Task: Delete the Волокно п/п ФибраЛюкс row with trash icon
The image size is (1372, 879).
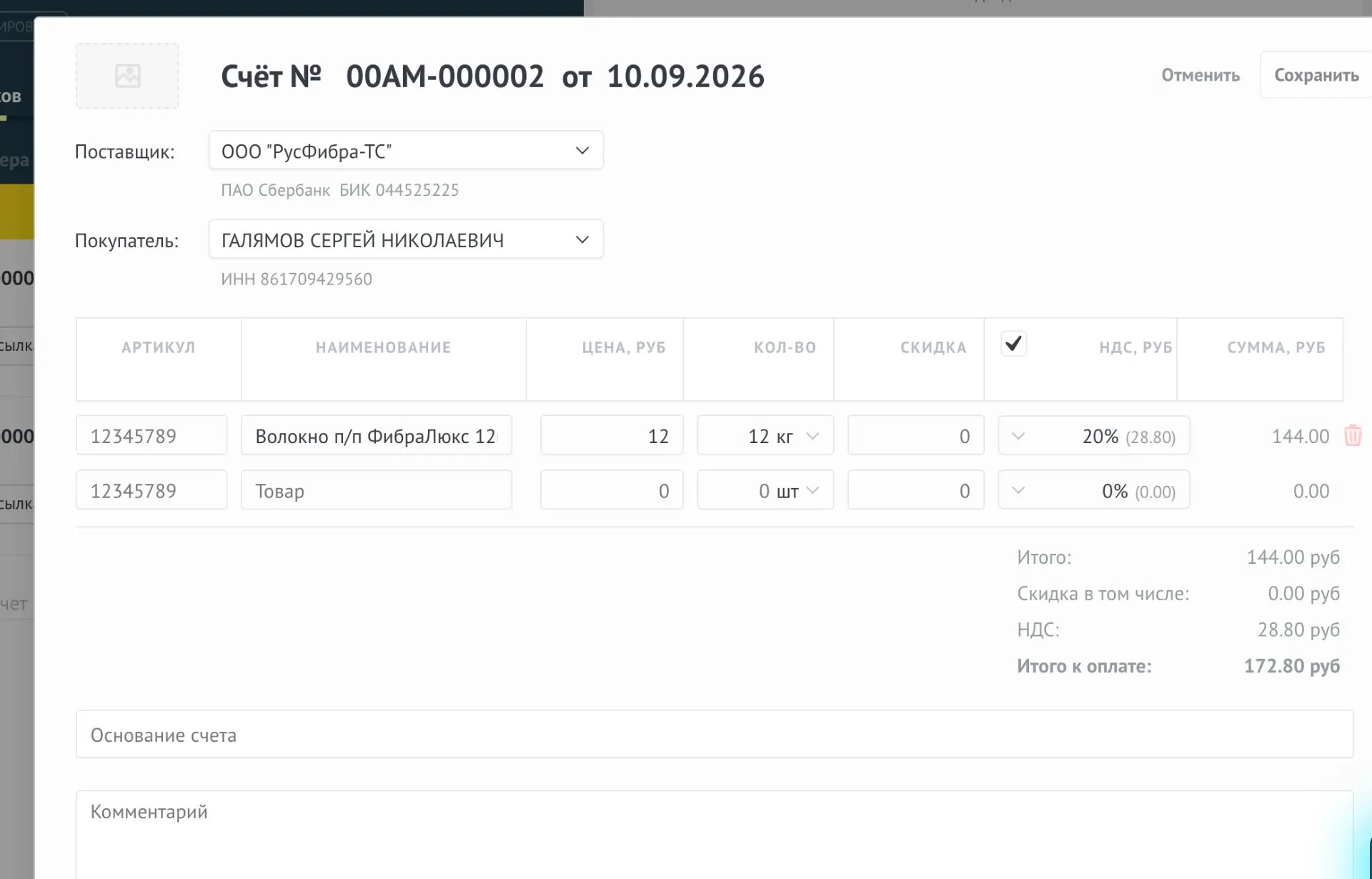Action: [x=1353, y=436]
